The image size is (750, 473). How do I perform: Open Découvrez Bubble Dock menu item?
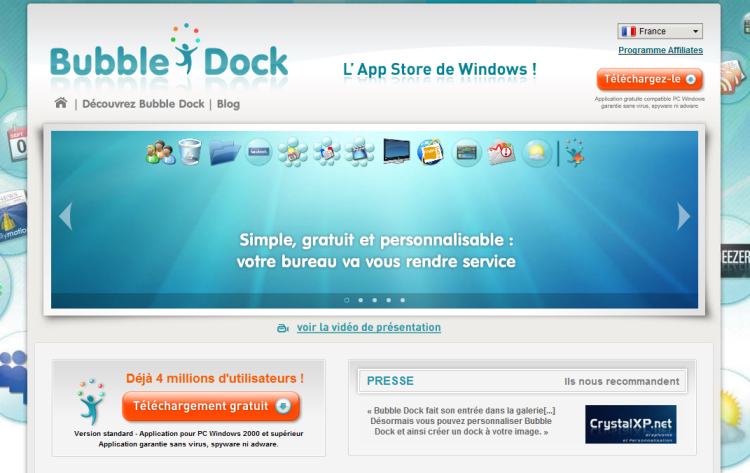coord(143,104)
